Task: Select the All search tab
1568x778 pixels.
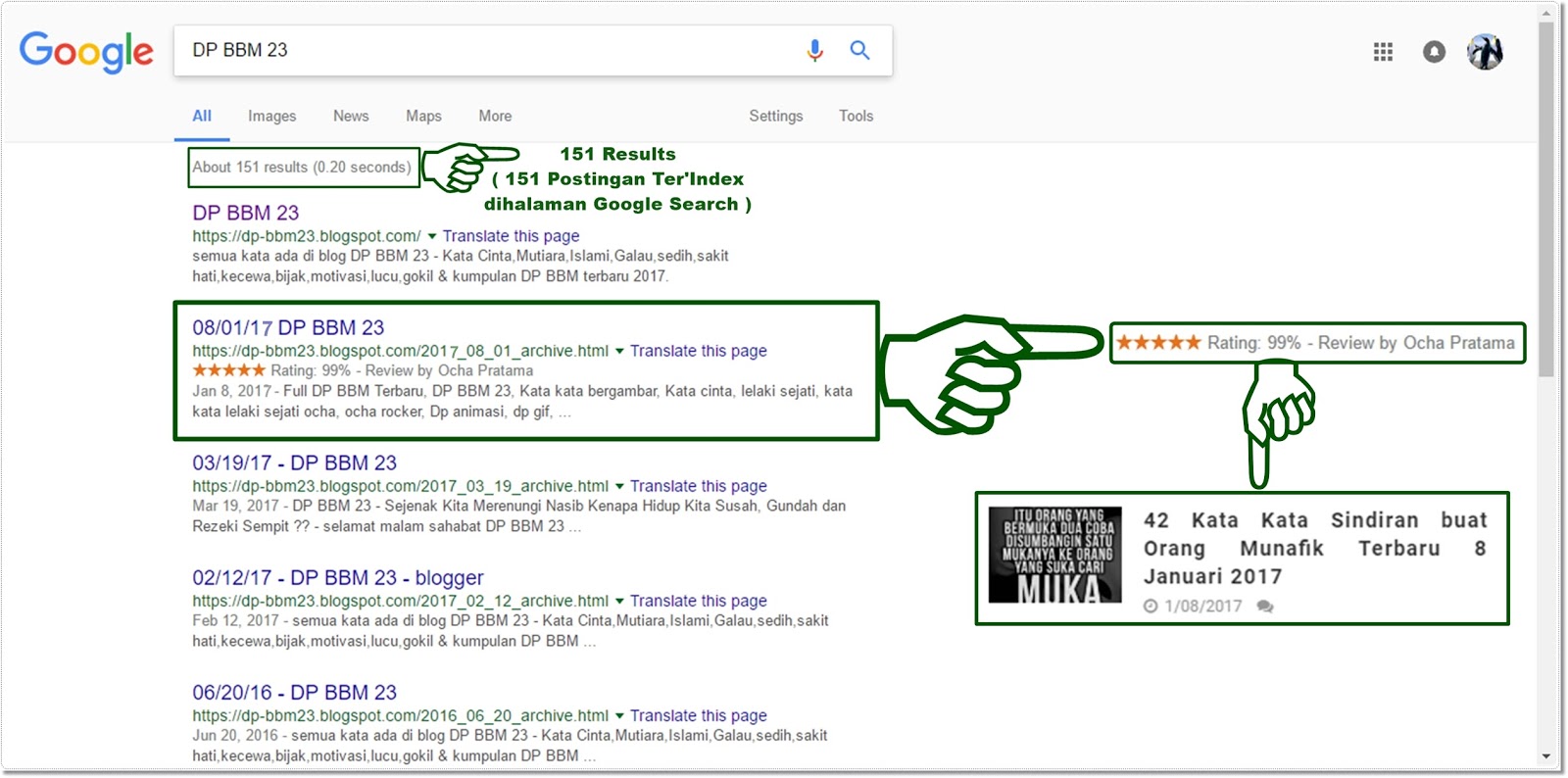Action: [202, 116]
